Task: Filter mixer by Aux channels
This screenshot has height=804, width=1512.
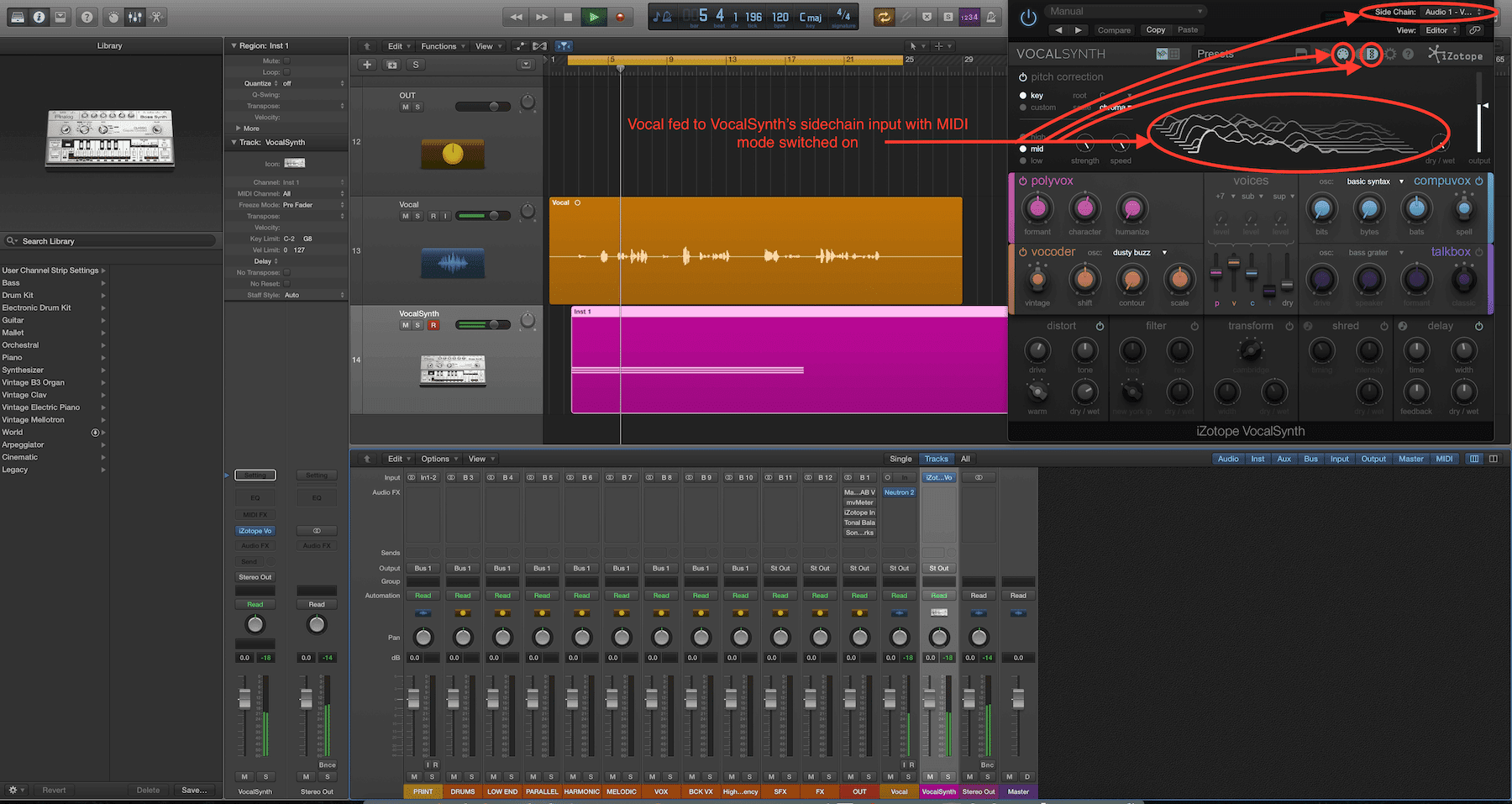Action: click(1284, 459)
